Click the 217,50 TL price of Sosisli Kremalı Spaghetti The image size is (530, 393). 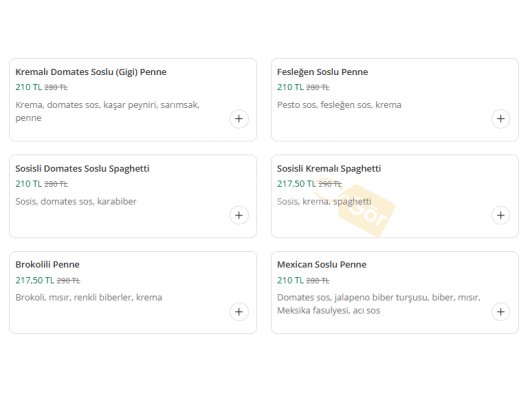(x=296, y=184)
